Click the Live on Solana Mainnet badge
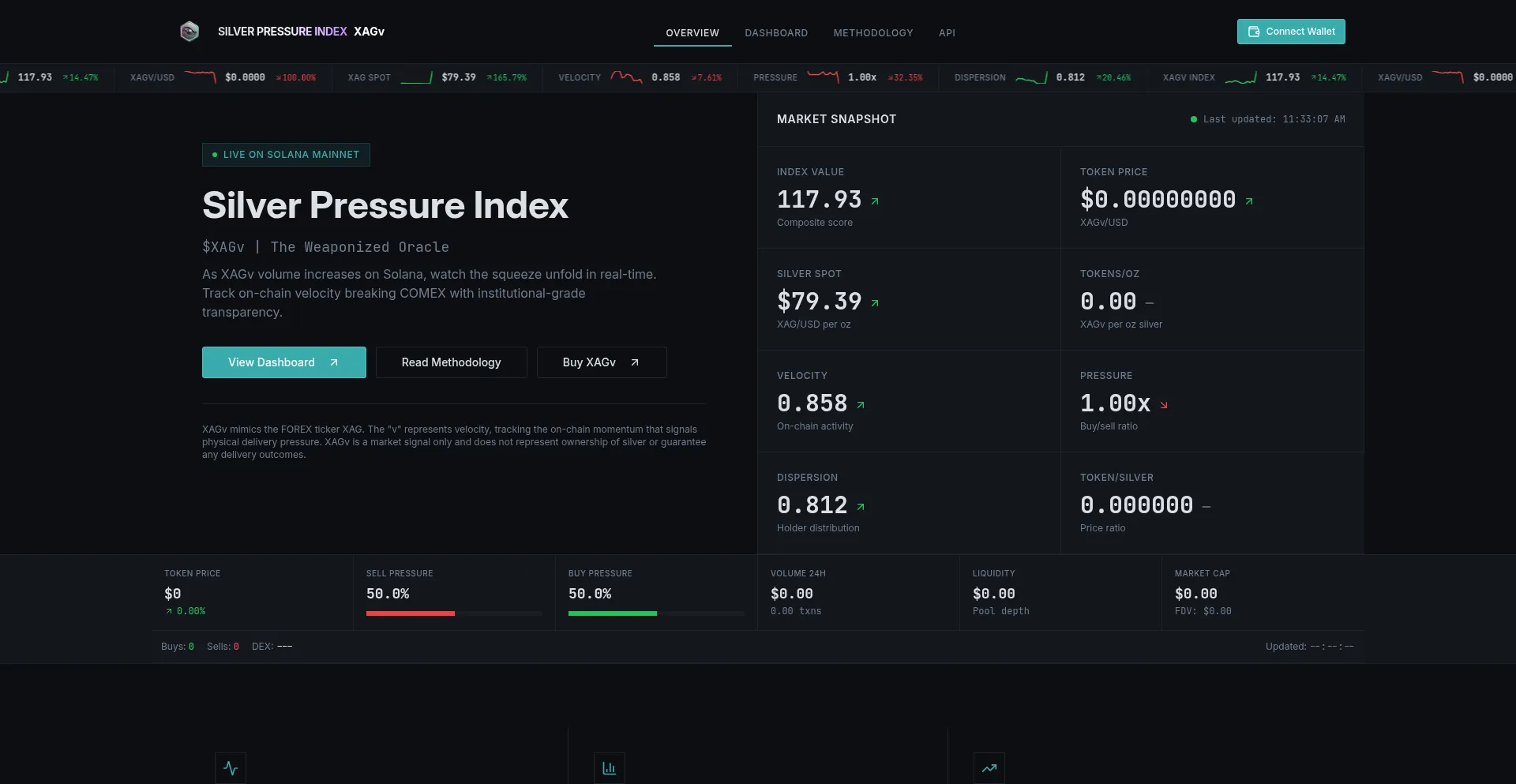This screenshot has height=784, width=1516. pyautogui.click(x=286, y=155)
